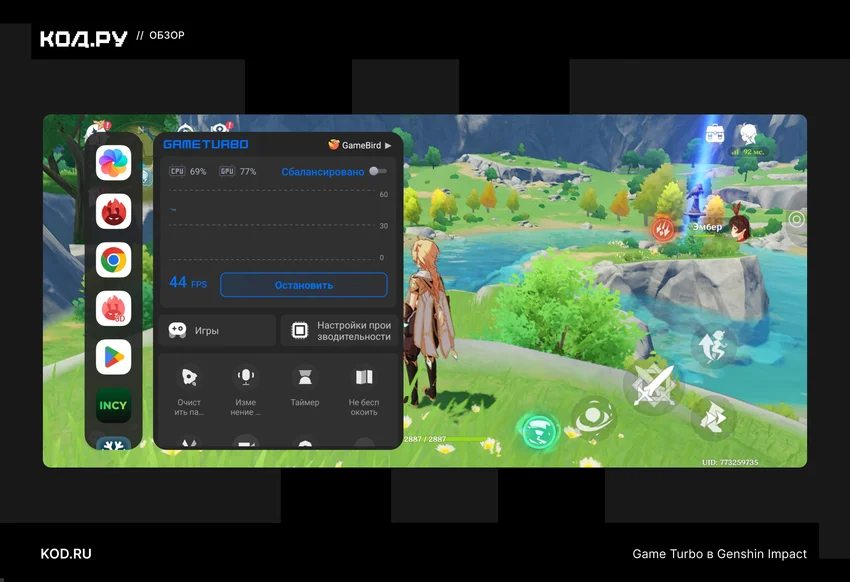This screenshot has height=582, width=850.
Task: Click the FPS graph area
Action: 278,225
